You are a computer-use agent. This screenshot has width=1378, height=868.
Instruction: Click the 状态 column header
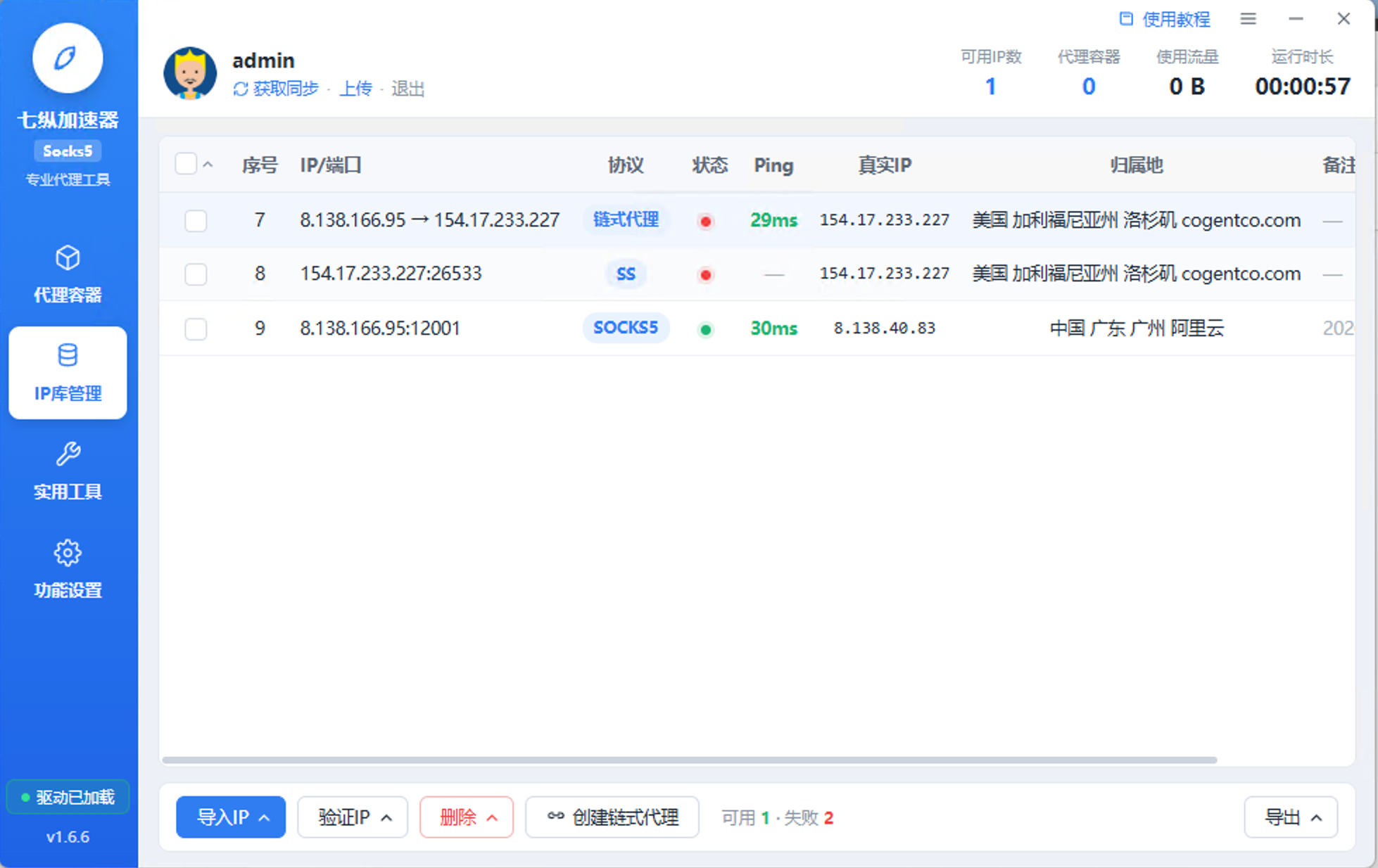tap(709, 165)
